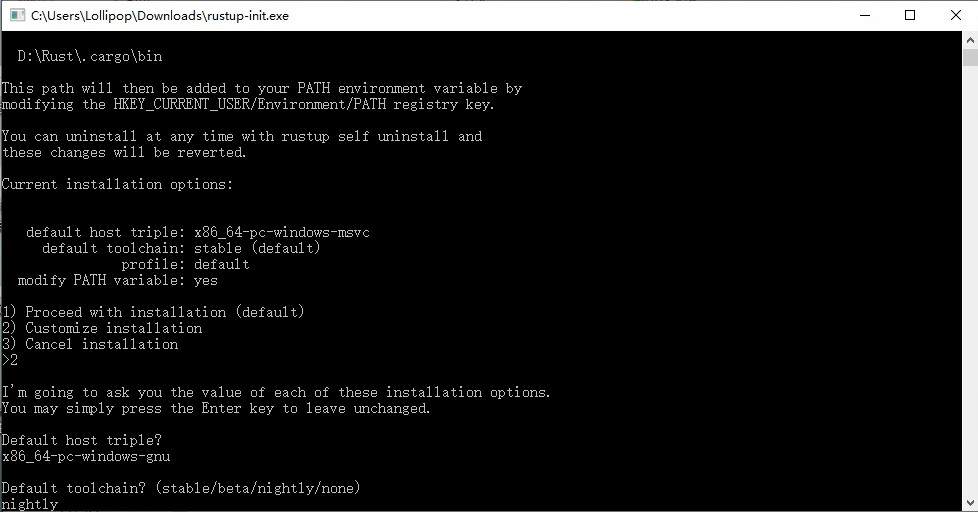This screenshot has width=978, height=512.
Task: Click the 'Default toolchain?' prompt line
Action: pyautogui.click(x=181, y=489)
